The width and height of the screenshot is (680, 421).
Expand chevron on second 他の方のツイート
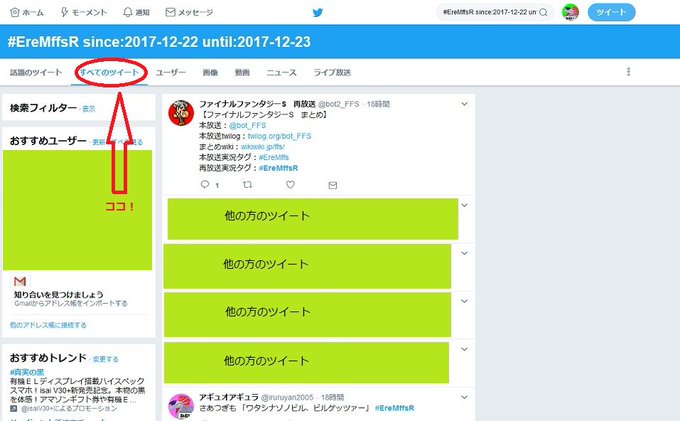point(464,253)
